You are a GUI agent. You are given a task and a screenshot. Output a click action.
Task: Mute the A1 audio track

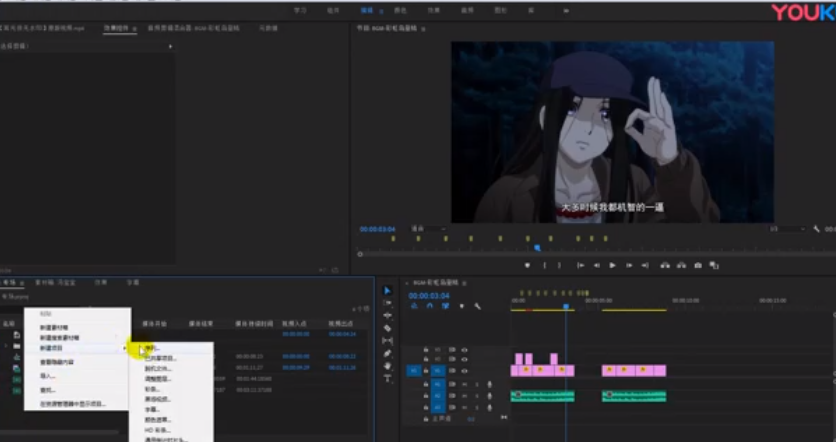[464, 384]
